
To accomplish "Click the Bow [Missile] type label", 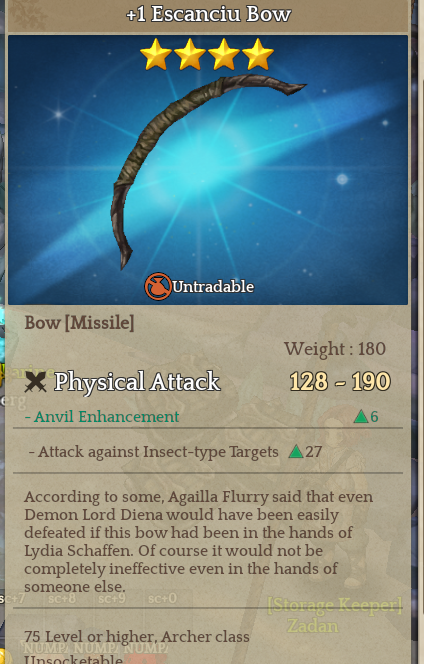I will pyautogui.click(x=79, y=323).
